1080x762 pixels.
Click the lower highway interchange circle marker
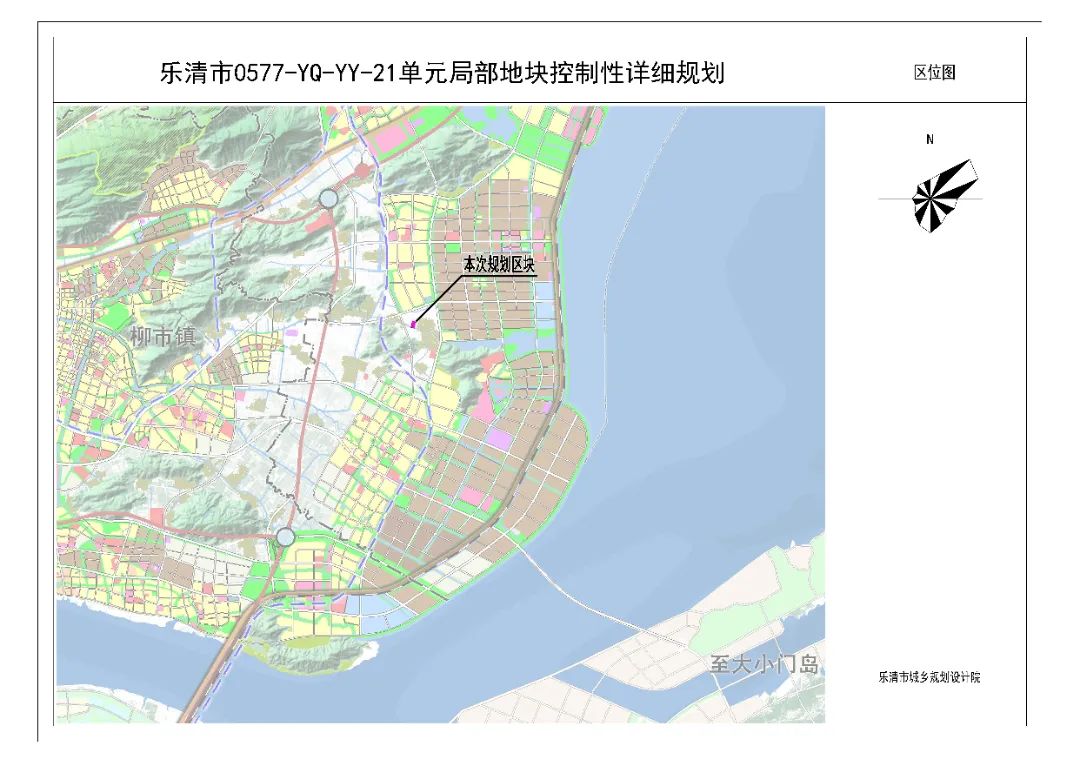(285, 537)
